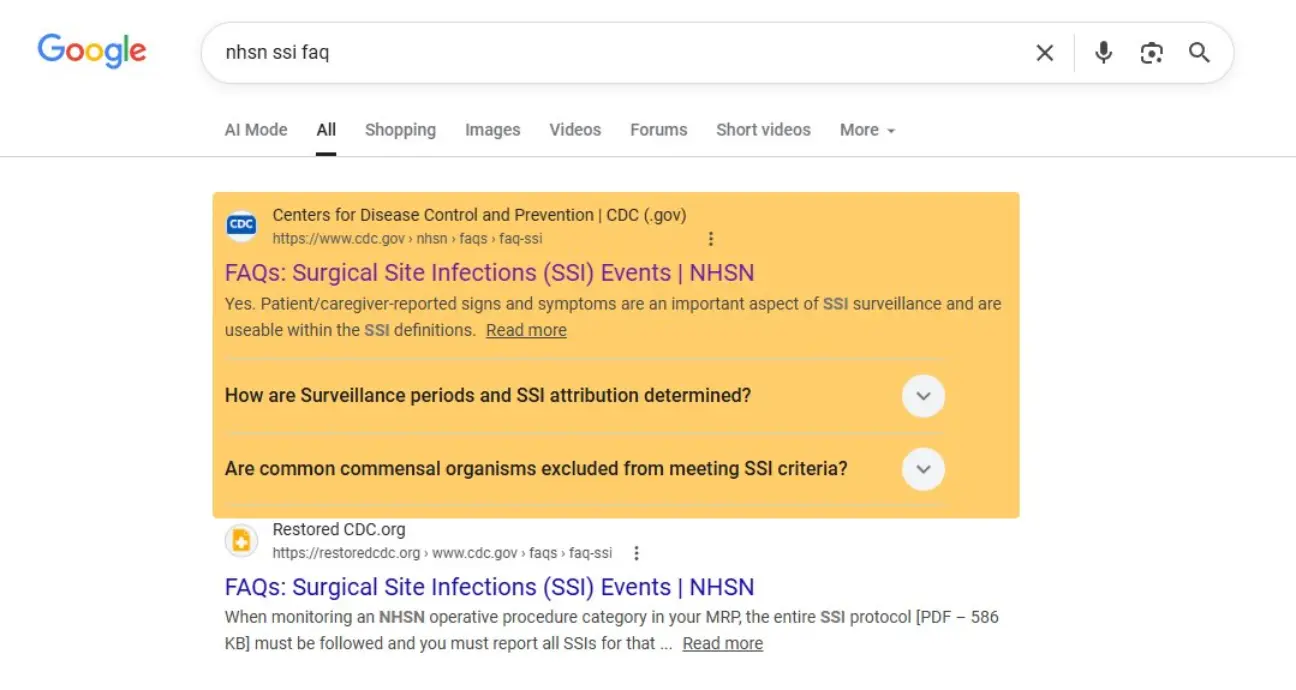Viewport: 1296px width, 690px height.
Task: Click the restoredcdc.org breadcrumb URL
Action: 442,553
